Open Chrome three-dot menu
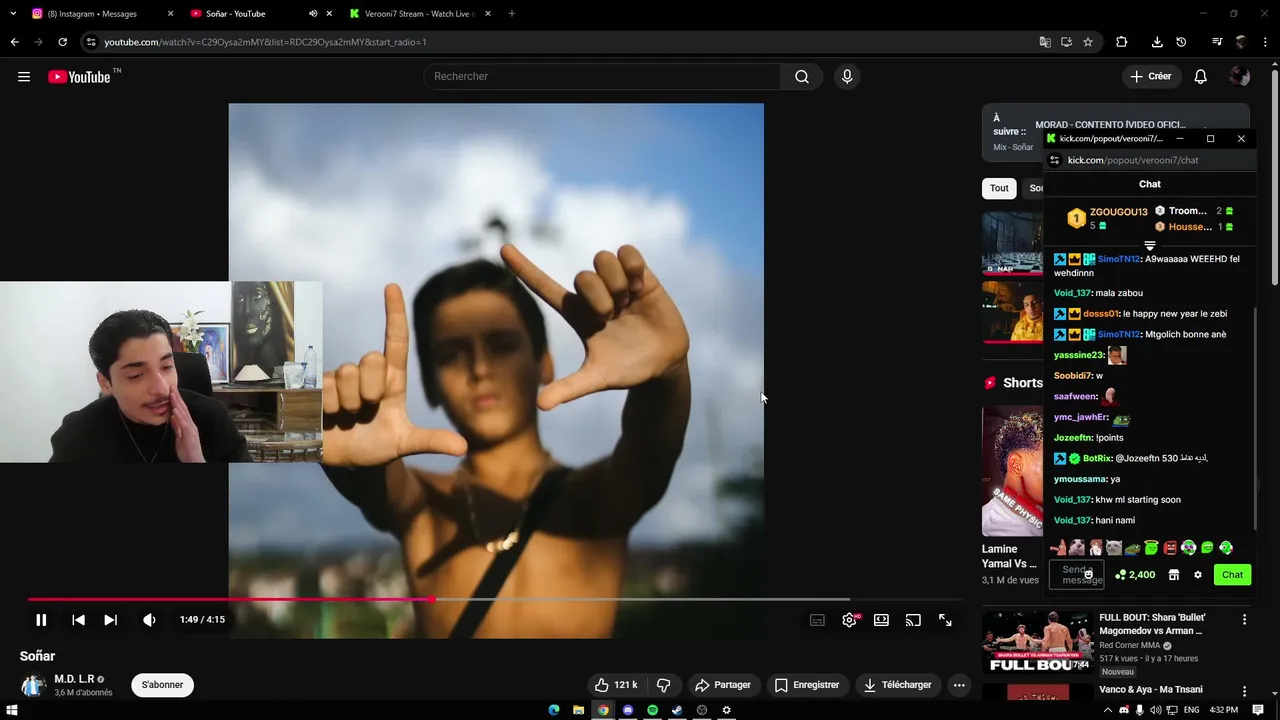Viewport: 1280px width, 720px height. pyautogui.click(x=1267, y=42)
